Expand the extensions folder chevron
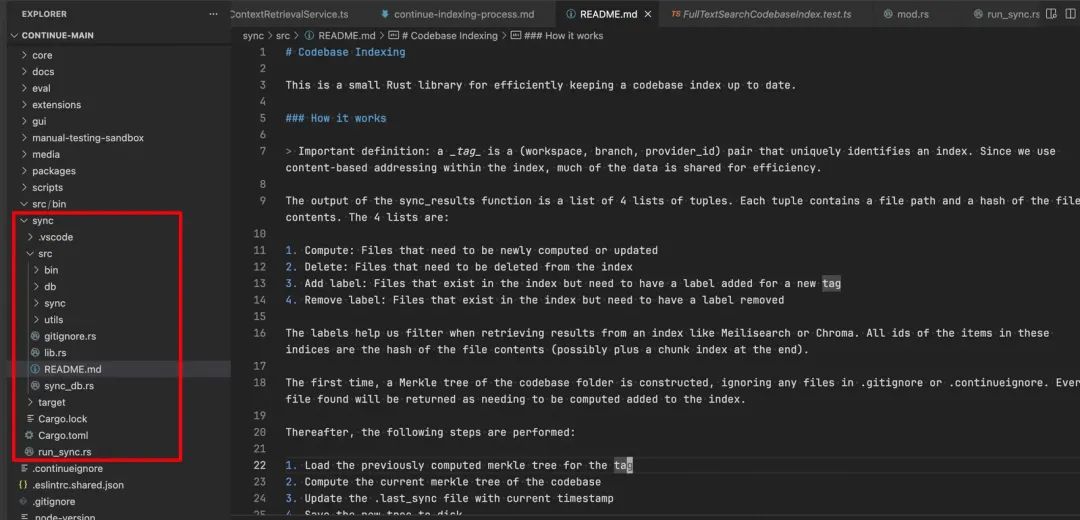1080x520 pixels. click(x=24, y=105)
